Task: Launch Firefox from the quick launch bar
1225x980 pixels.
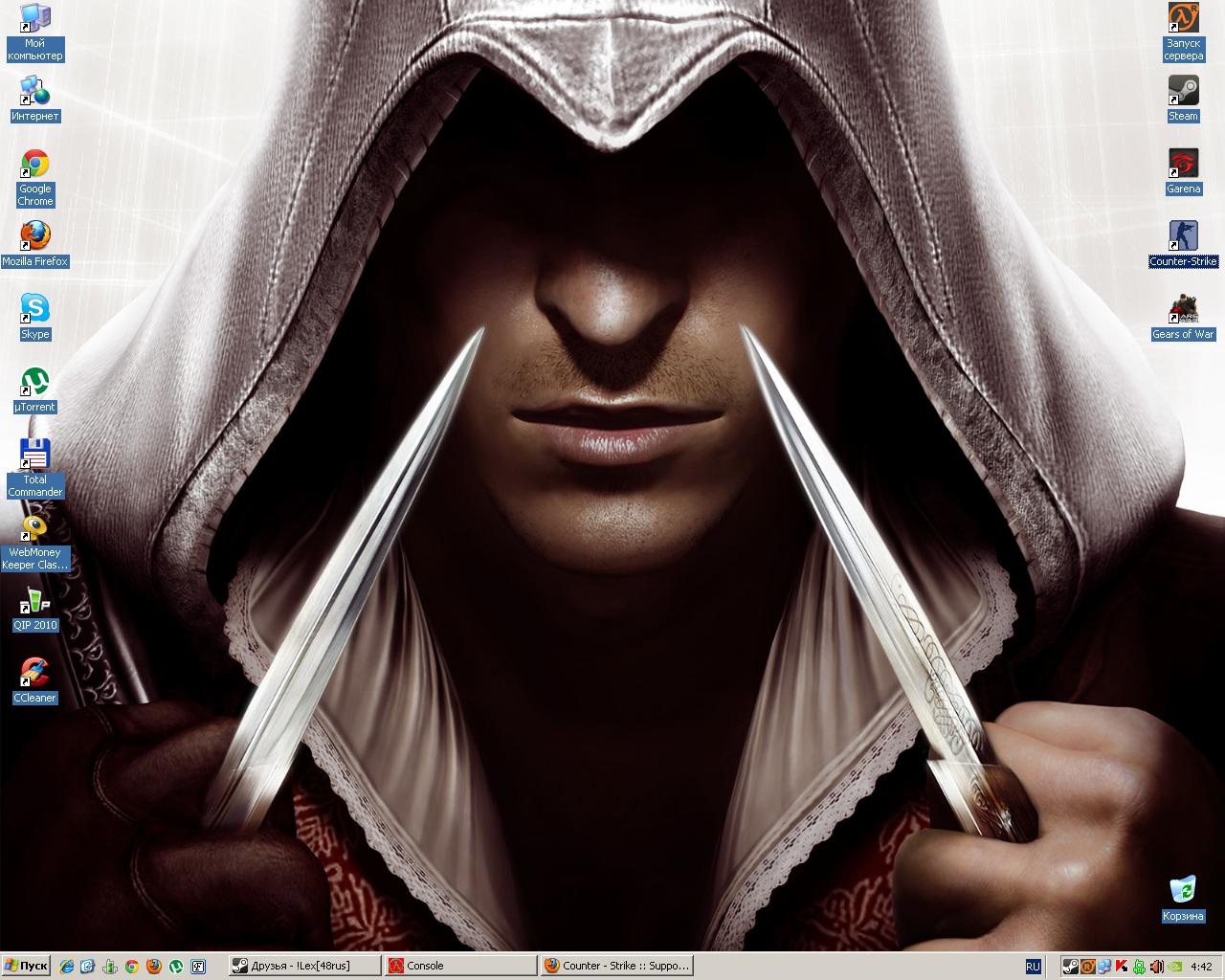Action: [154, 967]
